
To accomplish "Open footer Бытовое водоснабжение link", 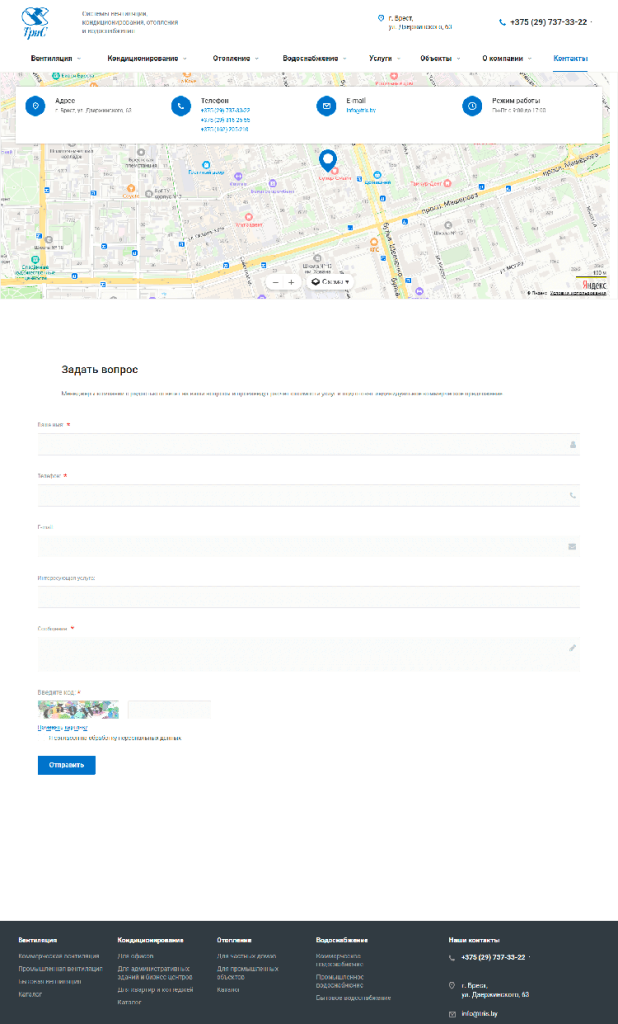I will (353, 998).
